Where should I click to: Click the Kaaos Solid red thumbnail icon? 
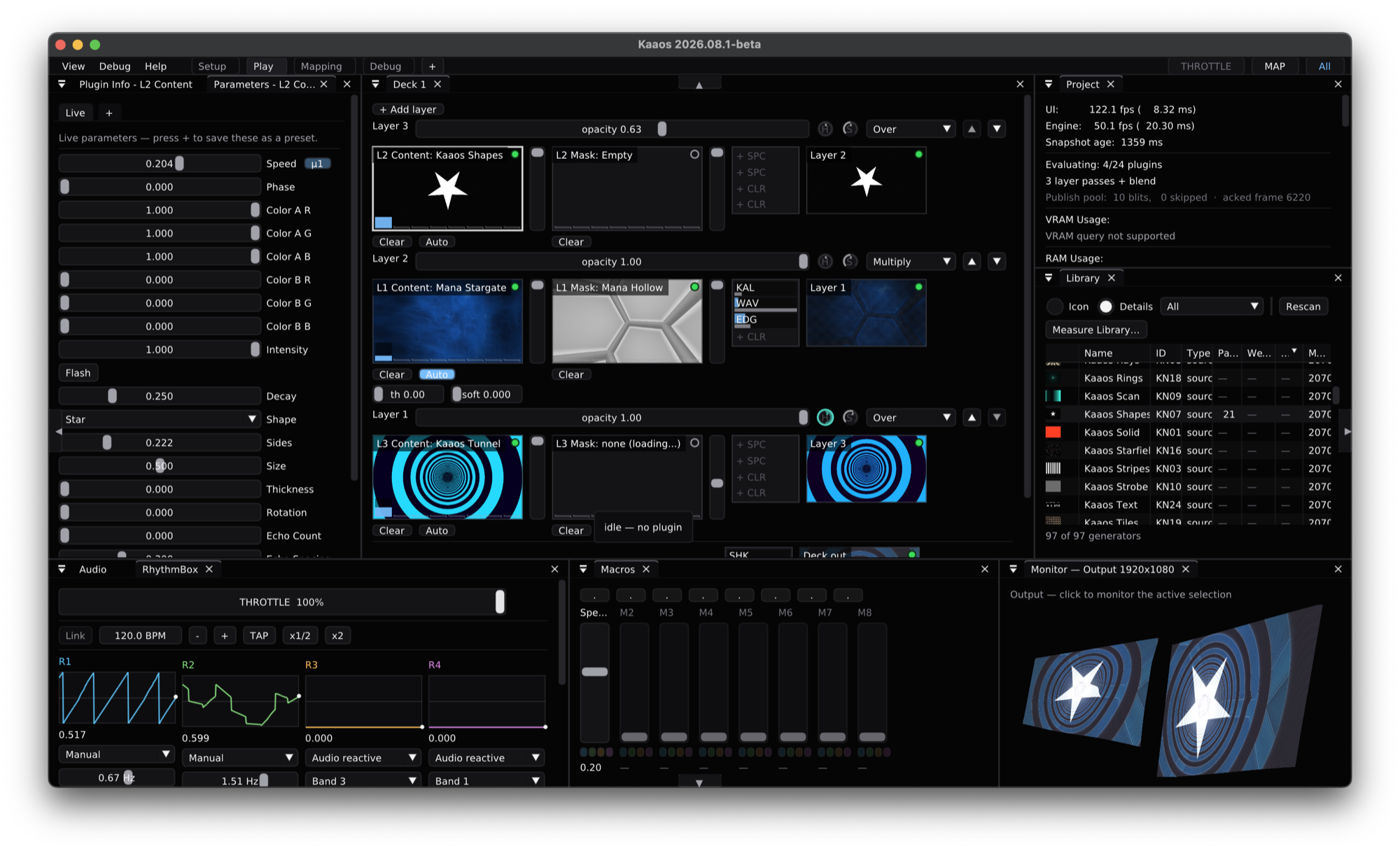click(1053, 432)
